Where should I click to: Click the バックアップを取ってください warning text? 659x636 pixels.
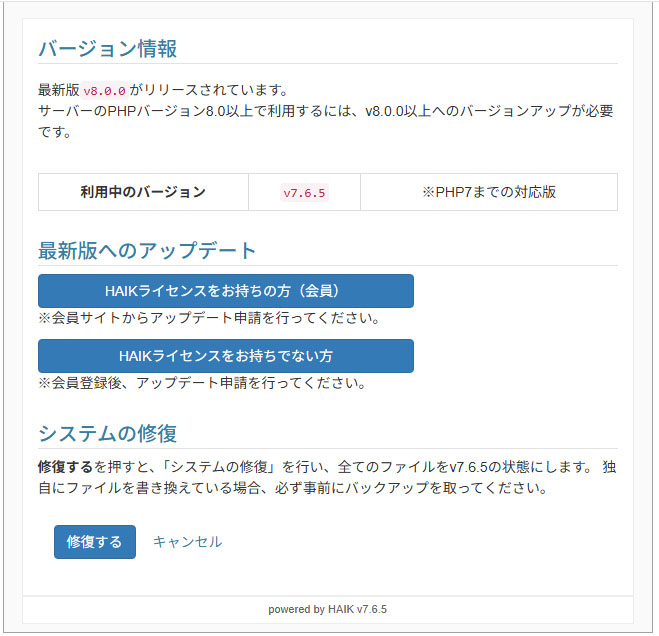tap(450, 489)
